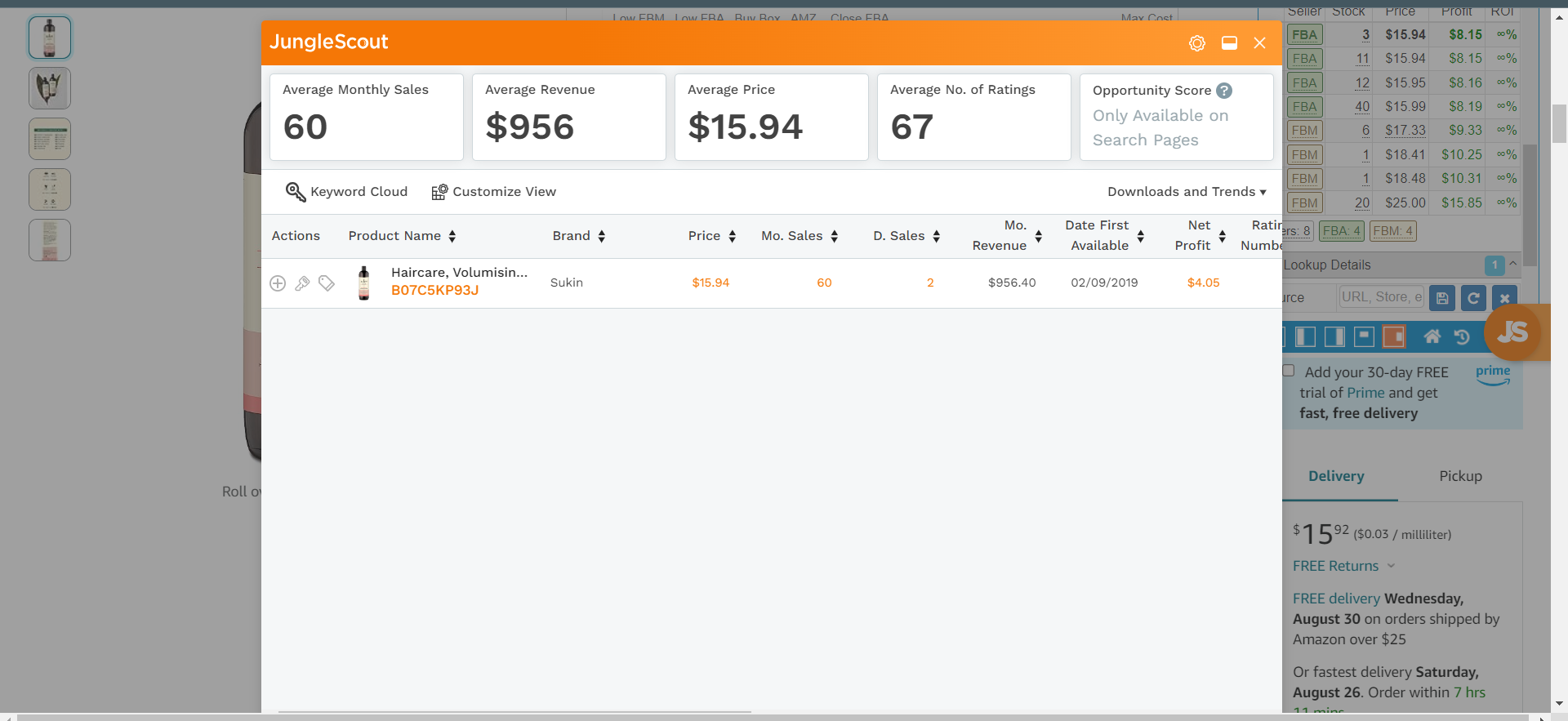Click the URL, Store source input field
The width and height of the screenshot is (1568, 721).
pos(1381,297)
